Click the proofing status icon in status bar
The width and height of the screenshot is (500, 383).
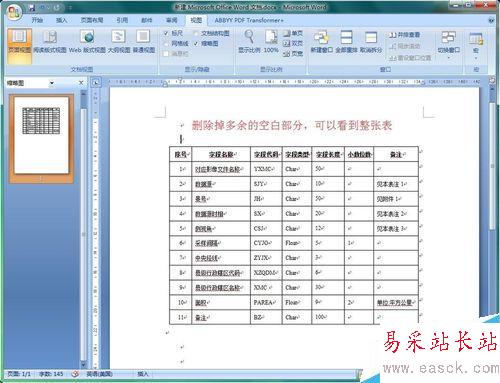click(75, 374)
